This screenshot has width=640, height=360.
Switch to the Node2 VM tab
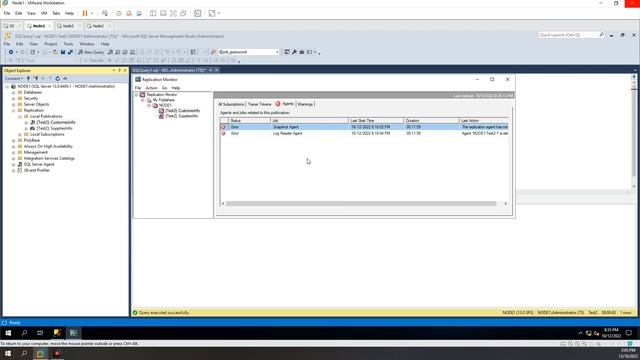(x=98, y=26)
